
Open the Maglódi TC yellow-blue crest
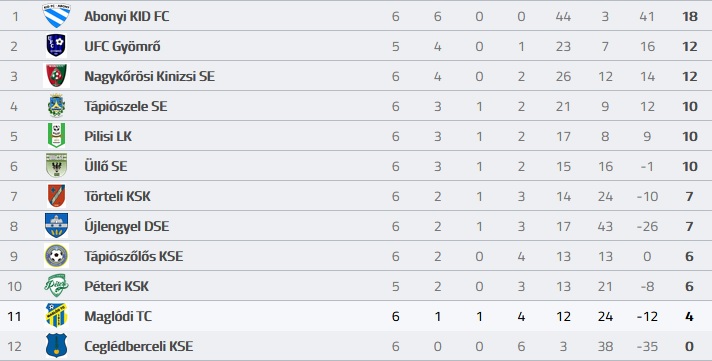(56, 316)
